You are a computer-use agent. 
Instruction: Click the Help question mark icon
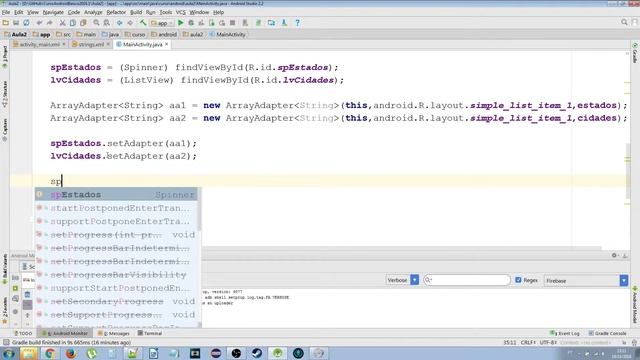coord(297,23)
